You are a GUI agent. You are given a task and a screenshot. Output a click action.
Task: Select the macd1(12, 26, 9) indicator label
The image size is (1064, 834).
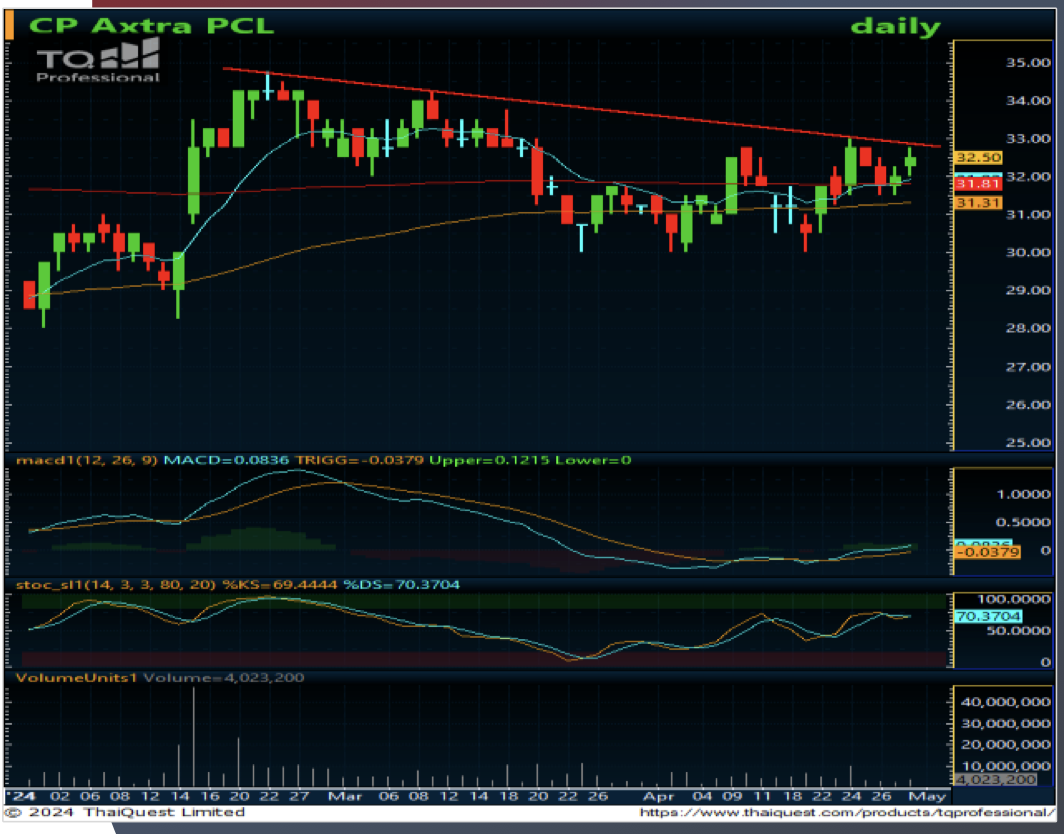[x=88, y=460]
